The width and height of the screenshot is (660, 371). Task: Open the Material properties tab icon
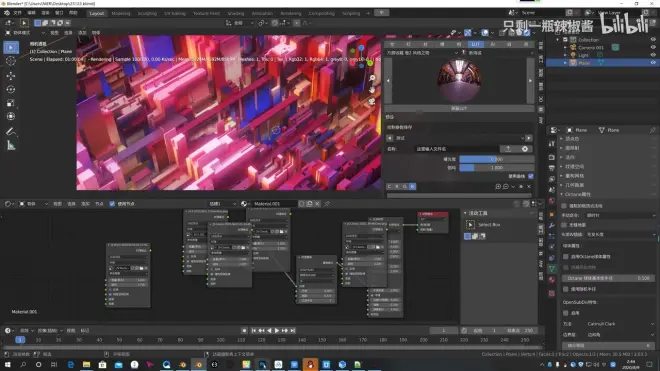pyautogui.click(x=552, y=280)
